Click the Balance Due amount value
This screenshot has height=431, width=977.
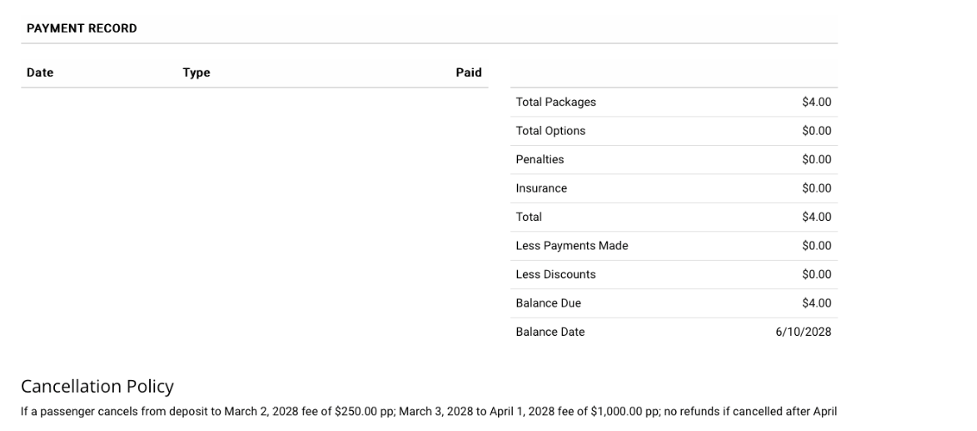pyautogui.click(x=816, y=304)
